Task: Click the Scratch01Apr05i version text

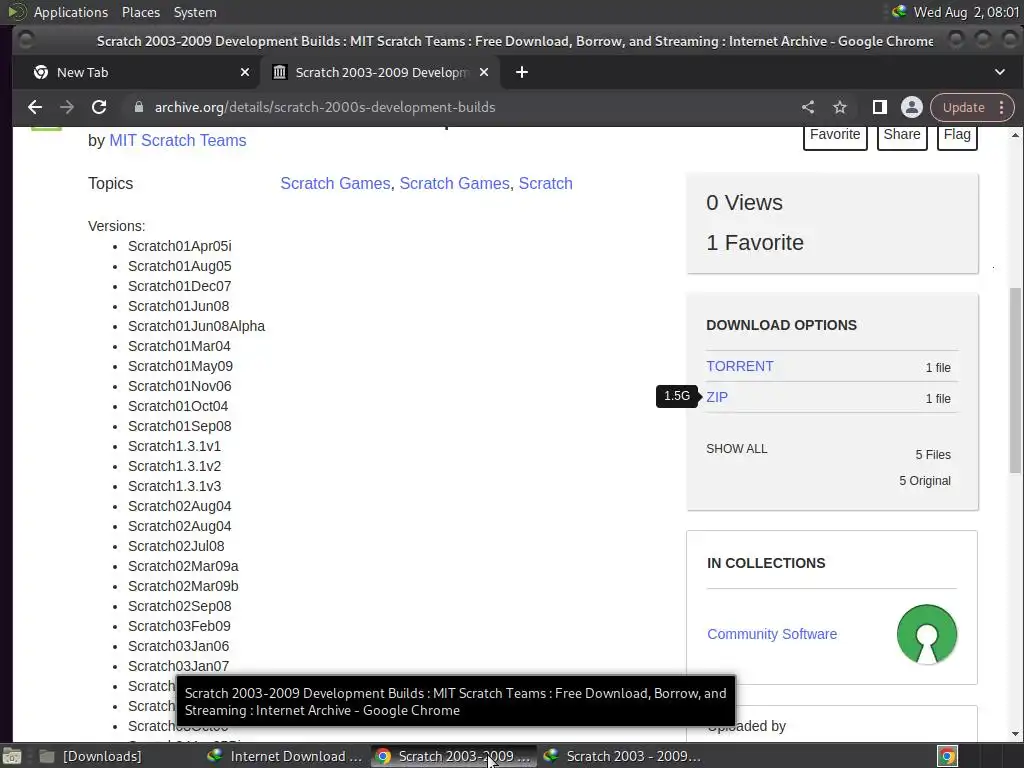Action: pyautogui.click(x=180, y=246)
